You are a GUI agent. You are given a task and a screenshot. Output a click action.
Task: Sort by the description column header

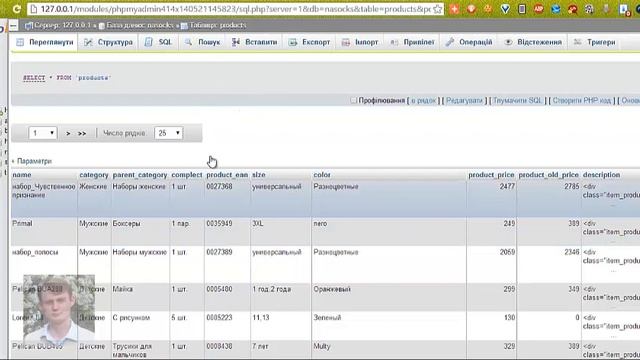pos(601,175)
